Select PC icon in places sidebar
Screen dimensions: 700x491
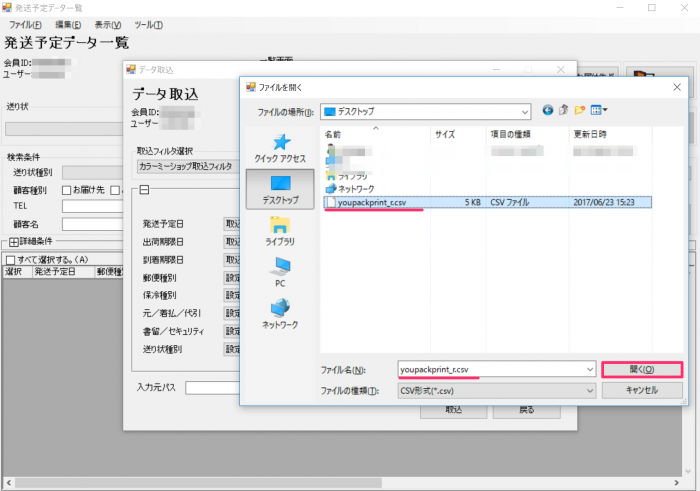point(280,266)
